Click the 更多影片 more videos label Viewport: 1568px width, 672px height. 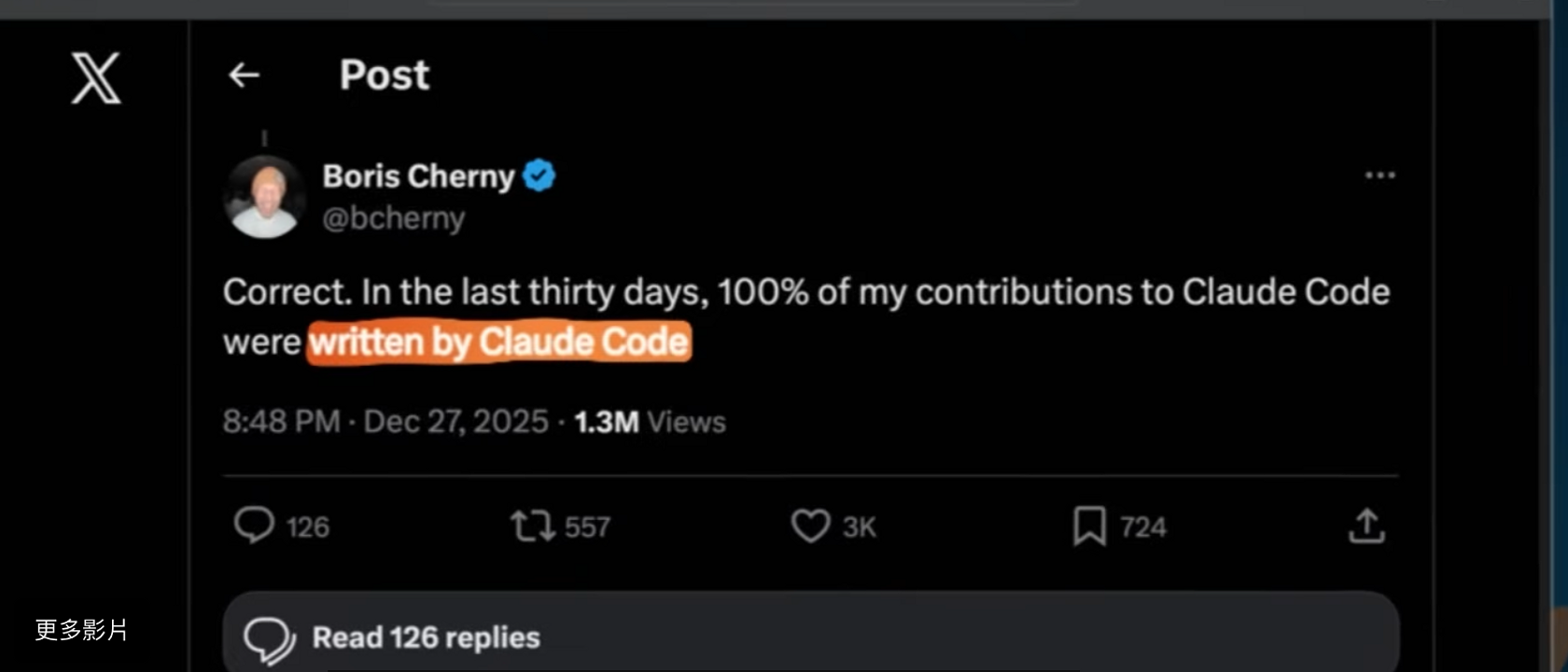tap(81, 630)
